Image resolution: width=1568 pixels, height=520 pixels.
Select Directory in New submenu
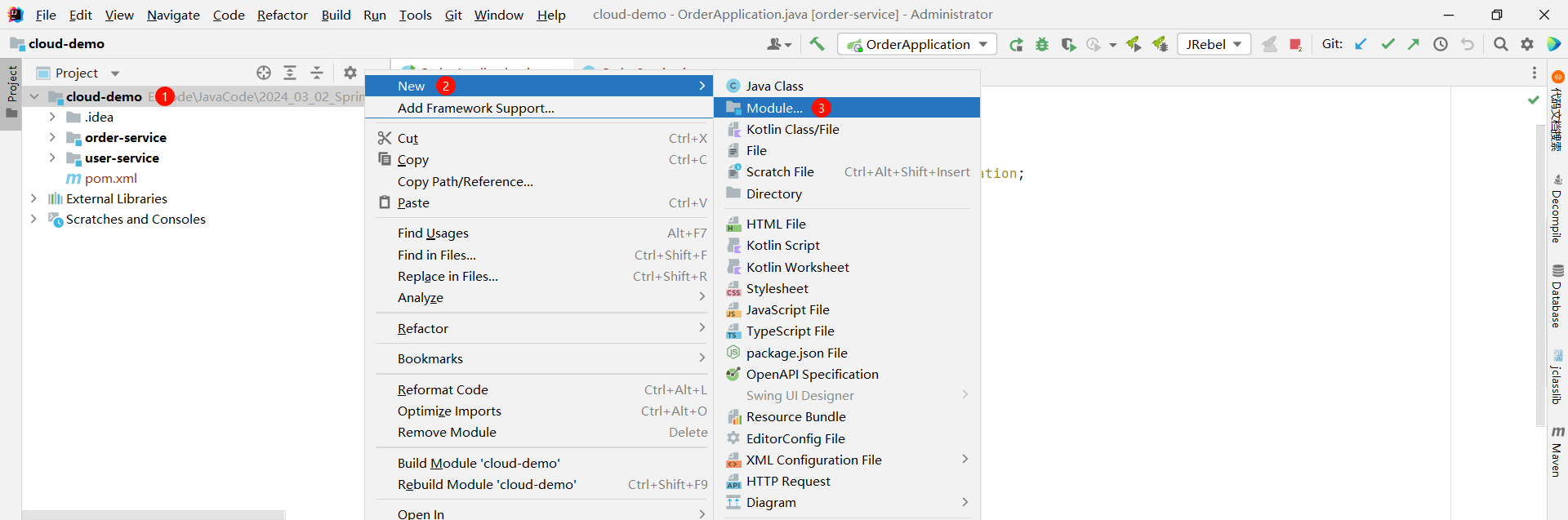coord(847,193)
